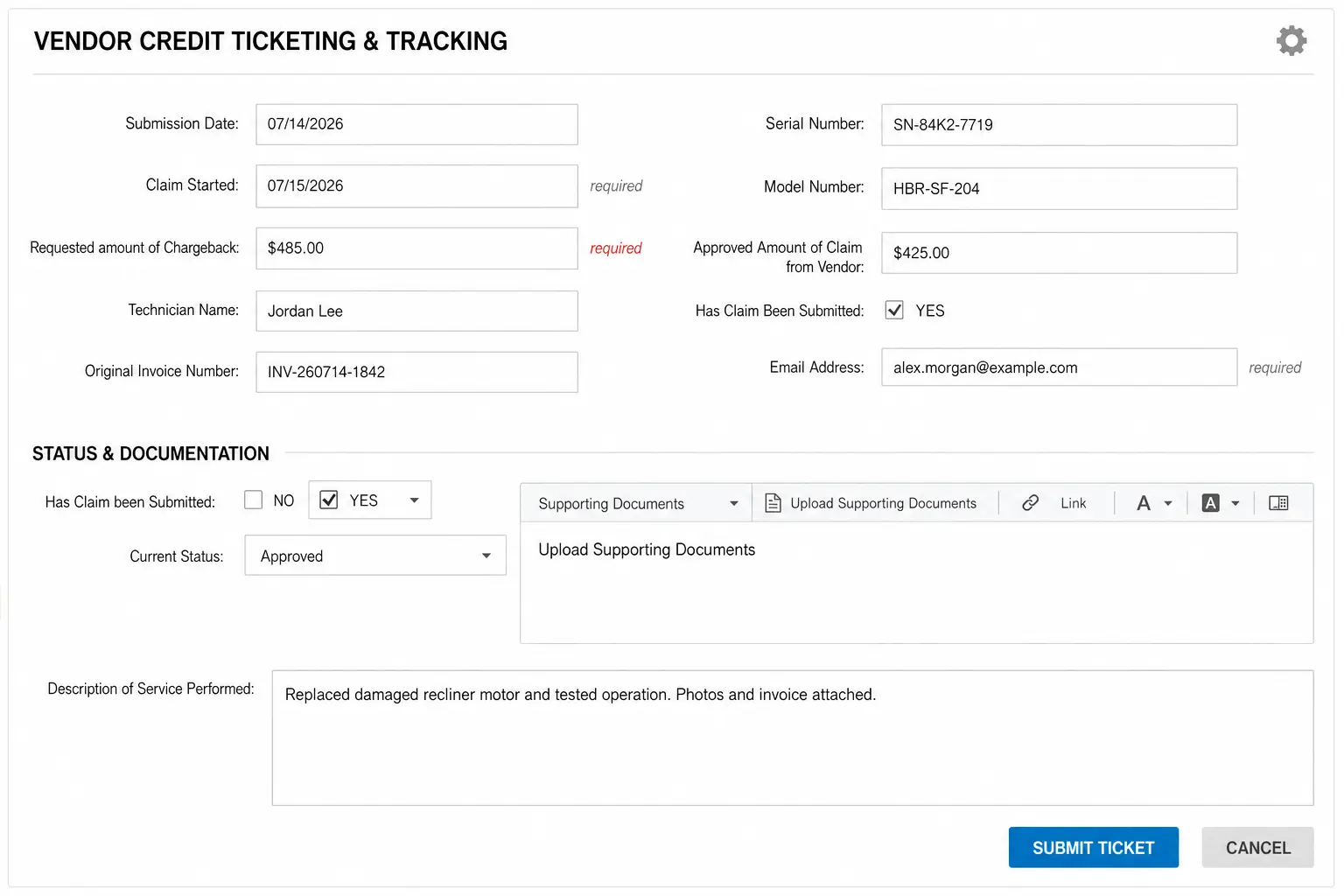Click the red required text beside Chargeback
Viewport: 1344px width, 896px height.
coord(616,248)
